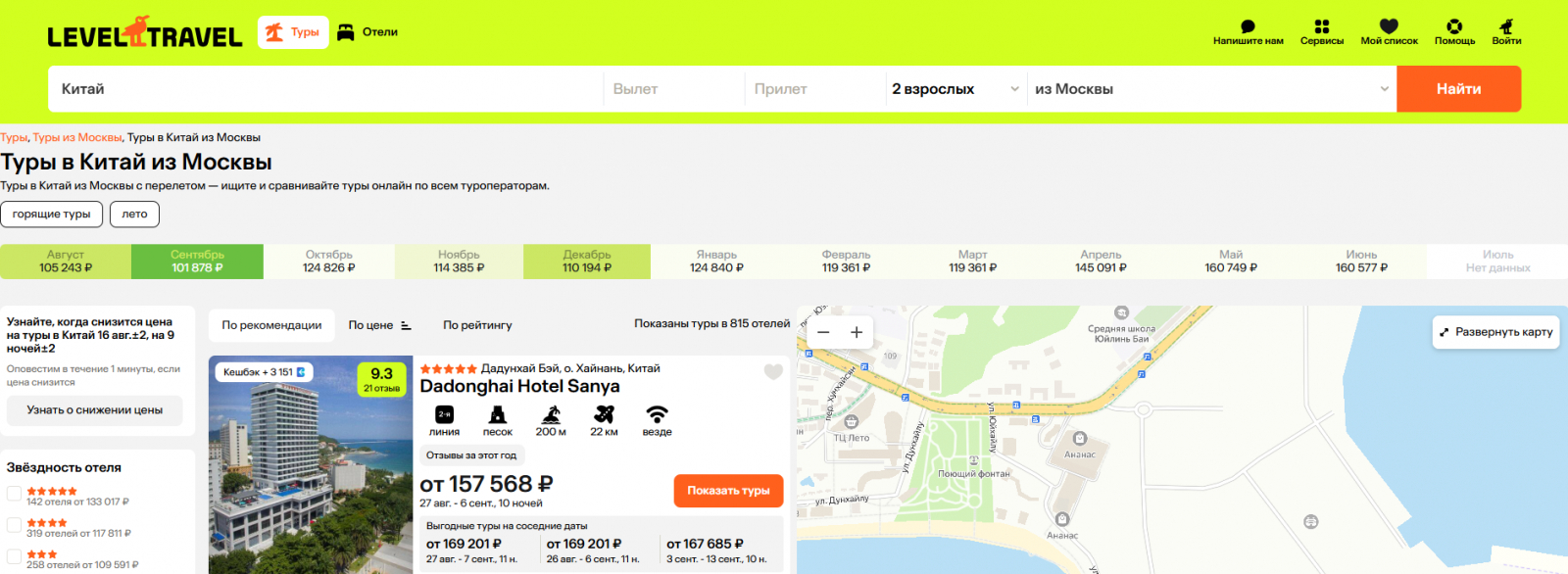
Task: Choose the Сентябрь 101 878 ₽ month
Action: [x=197, y=262]
